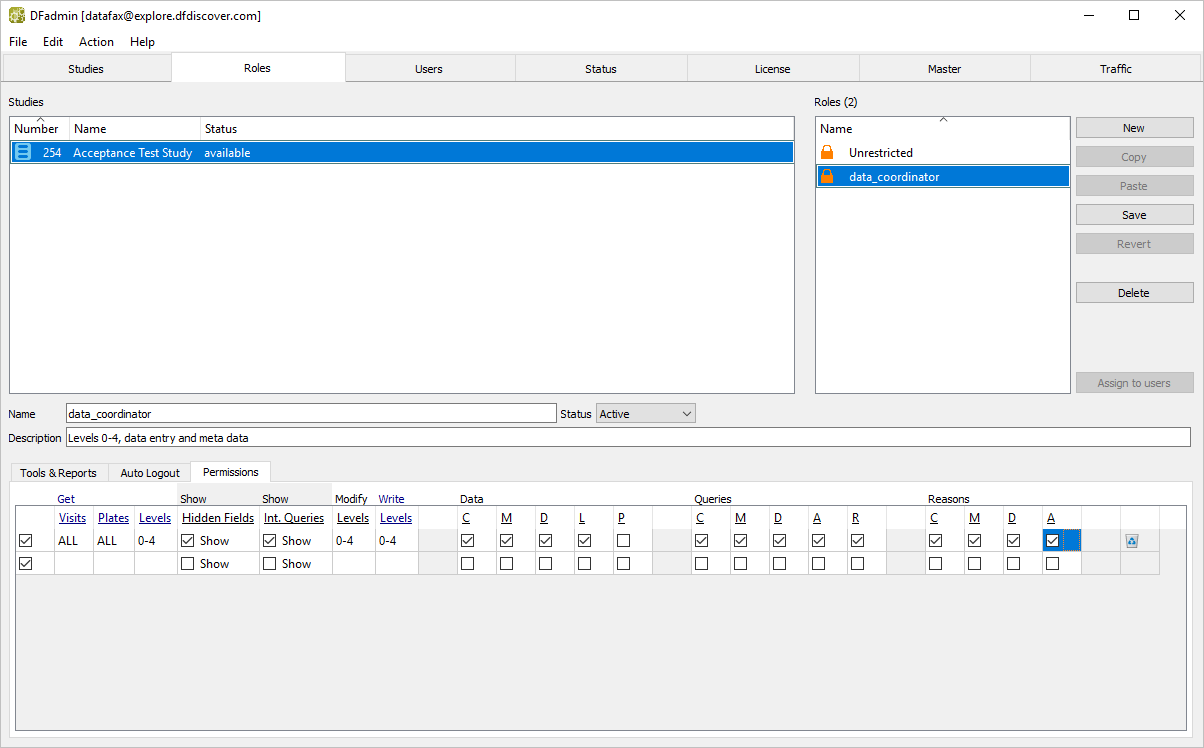Open the Status dropdown set to Active

646,414
